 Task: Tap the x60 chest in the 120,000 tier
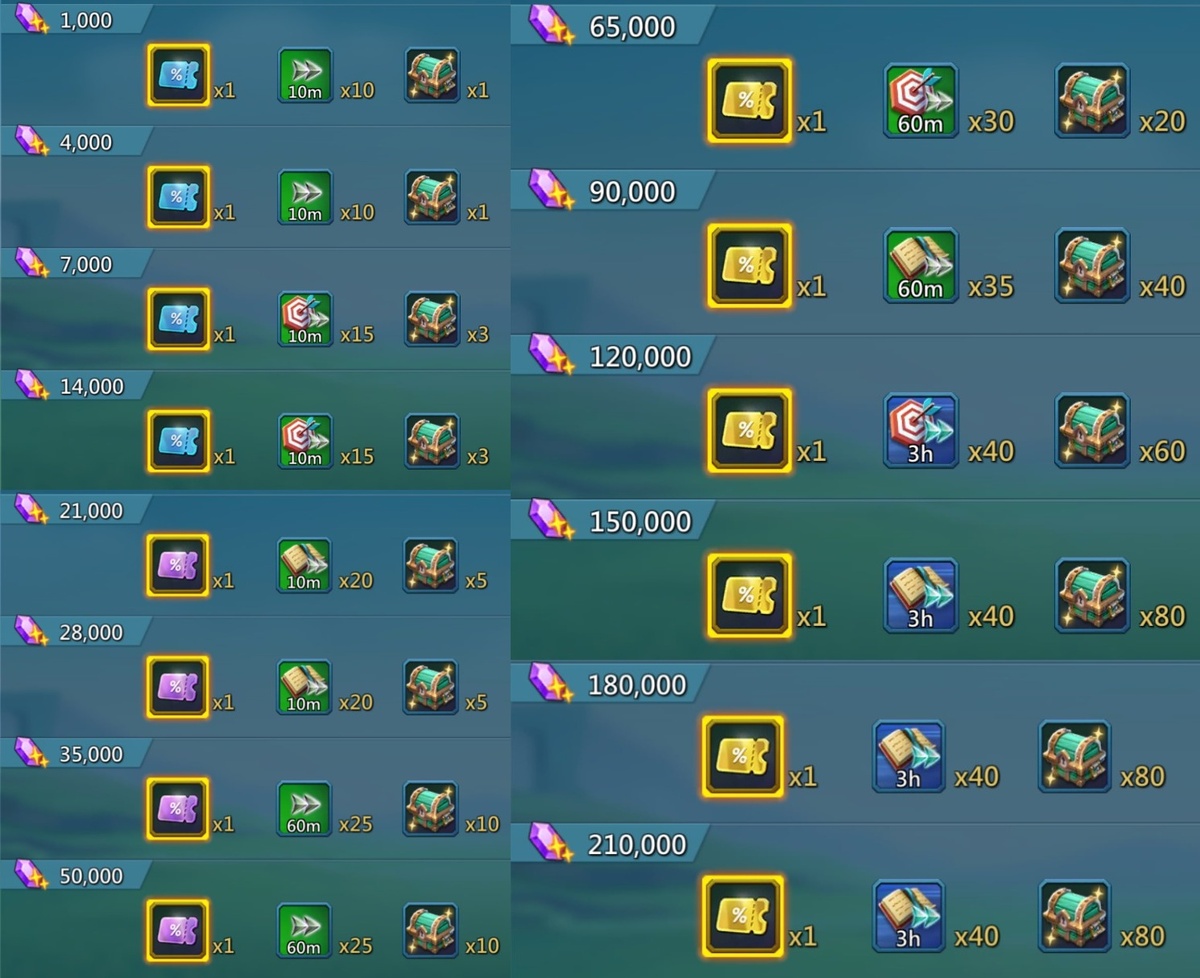pos(1093,430)
